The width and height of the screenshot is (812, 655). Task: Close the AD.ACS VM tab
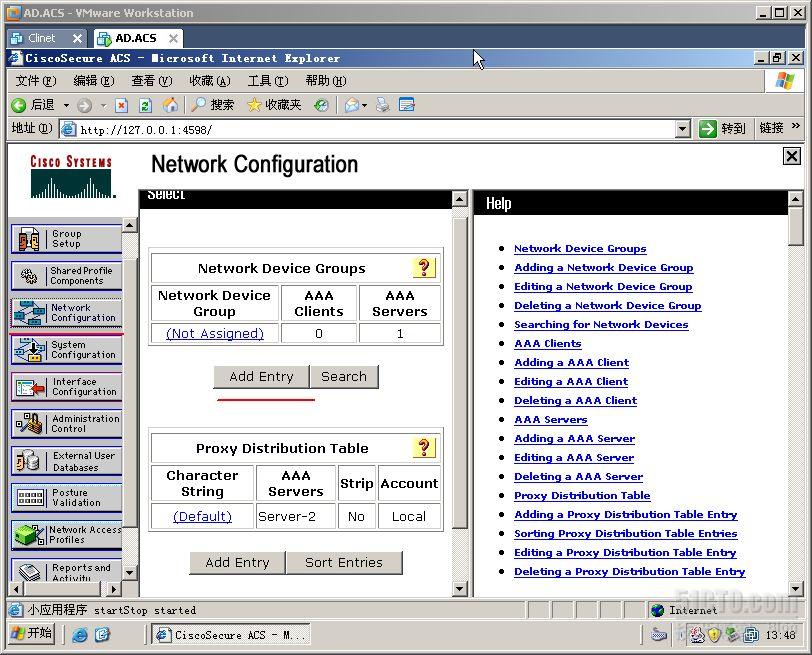point(173,38)
